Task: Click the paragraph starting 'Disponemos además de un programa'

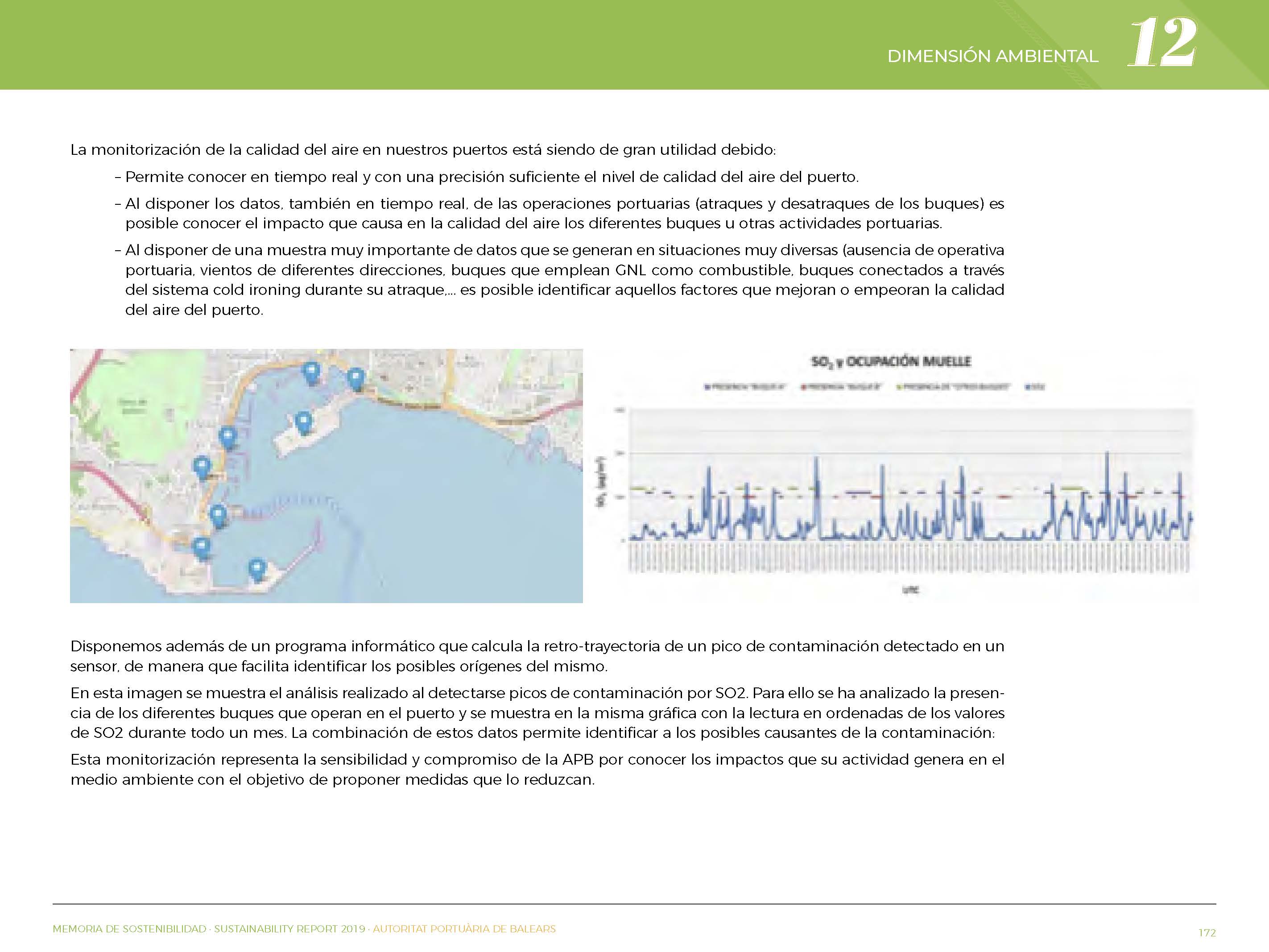Action: pos(537,656)
